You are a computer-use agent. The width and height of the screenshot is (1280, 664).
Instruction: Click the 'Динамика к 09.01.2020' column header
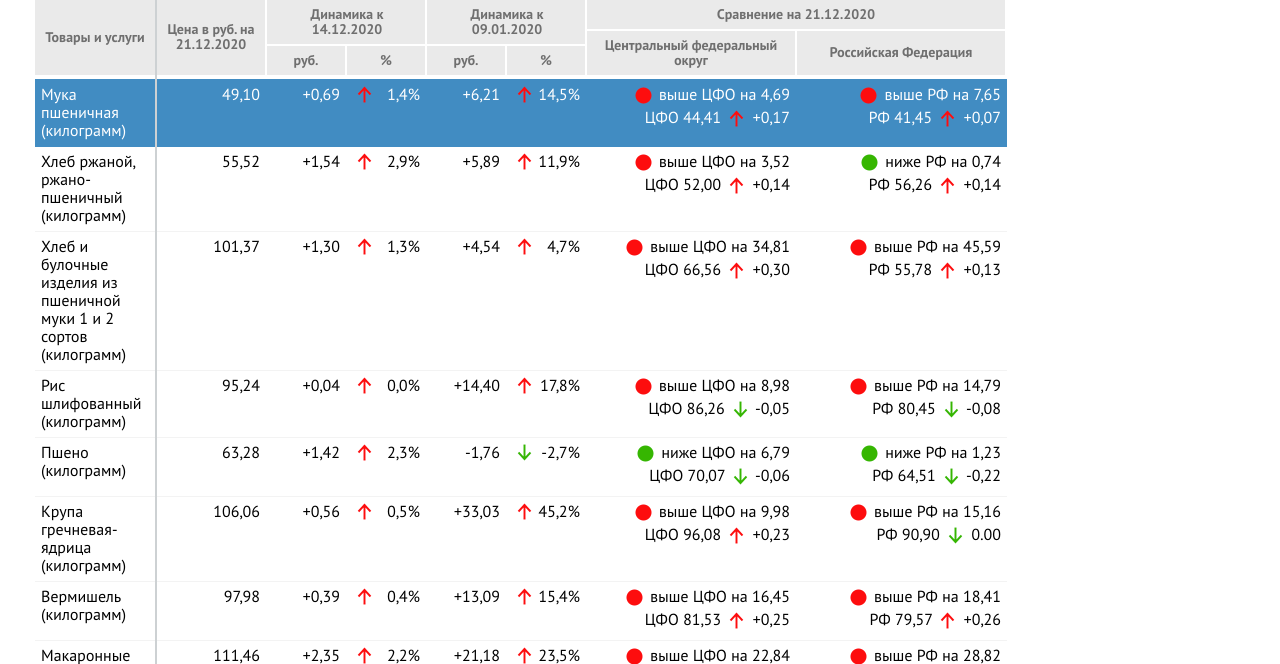coord(506,22)
